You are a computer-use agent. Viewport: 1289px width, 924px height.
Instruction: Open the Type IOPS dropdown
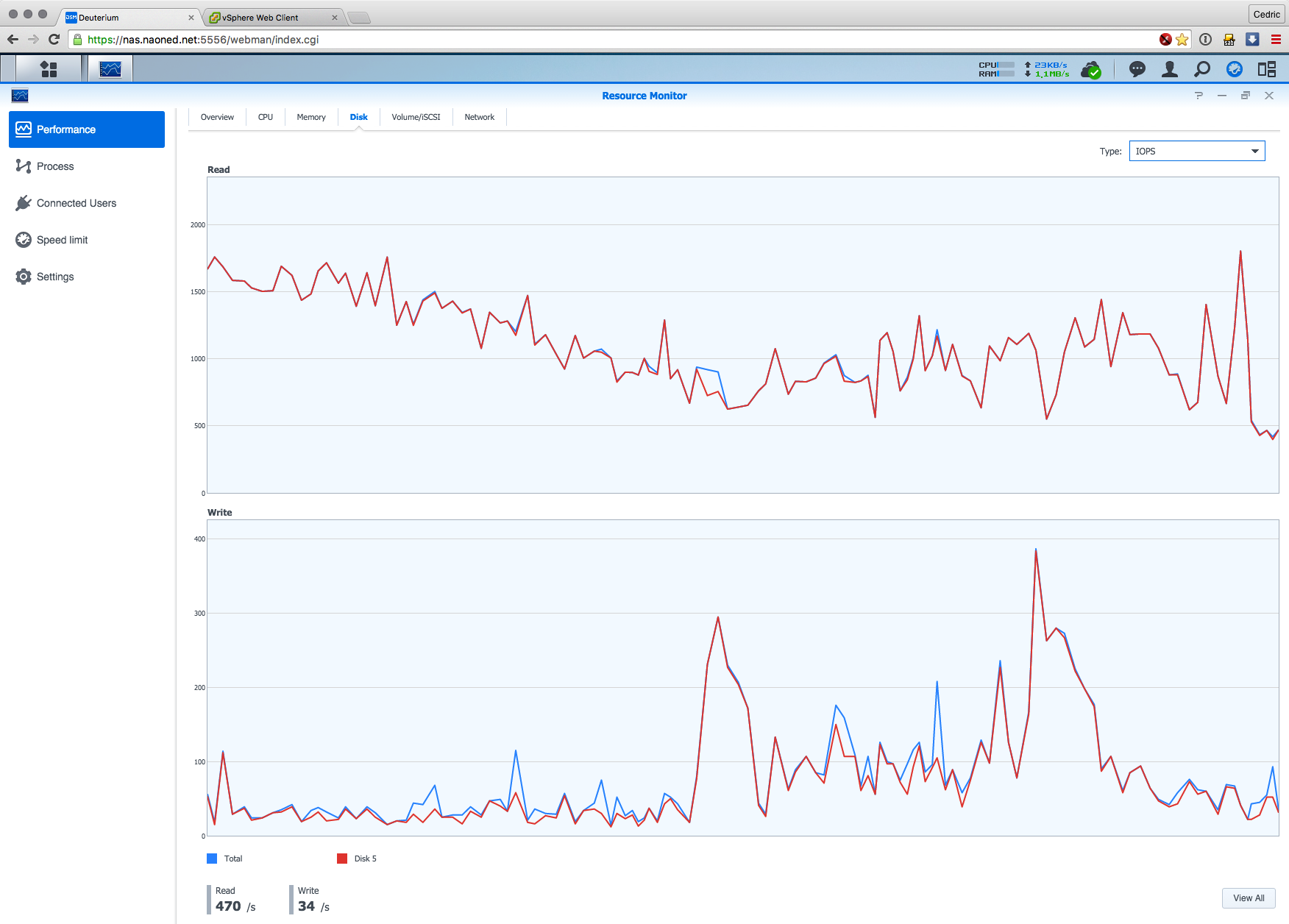pyautogui.click(x=1196, y=151)
